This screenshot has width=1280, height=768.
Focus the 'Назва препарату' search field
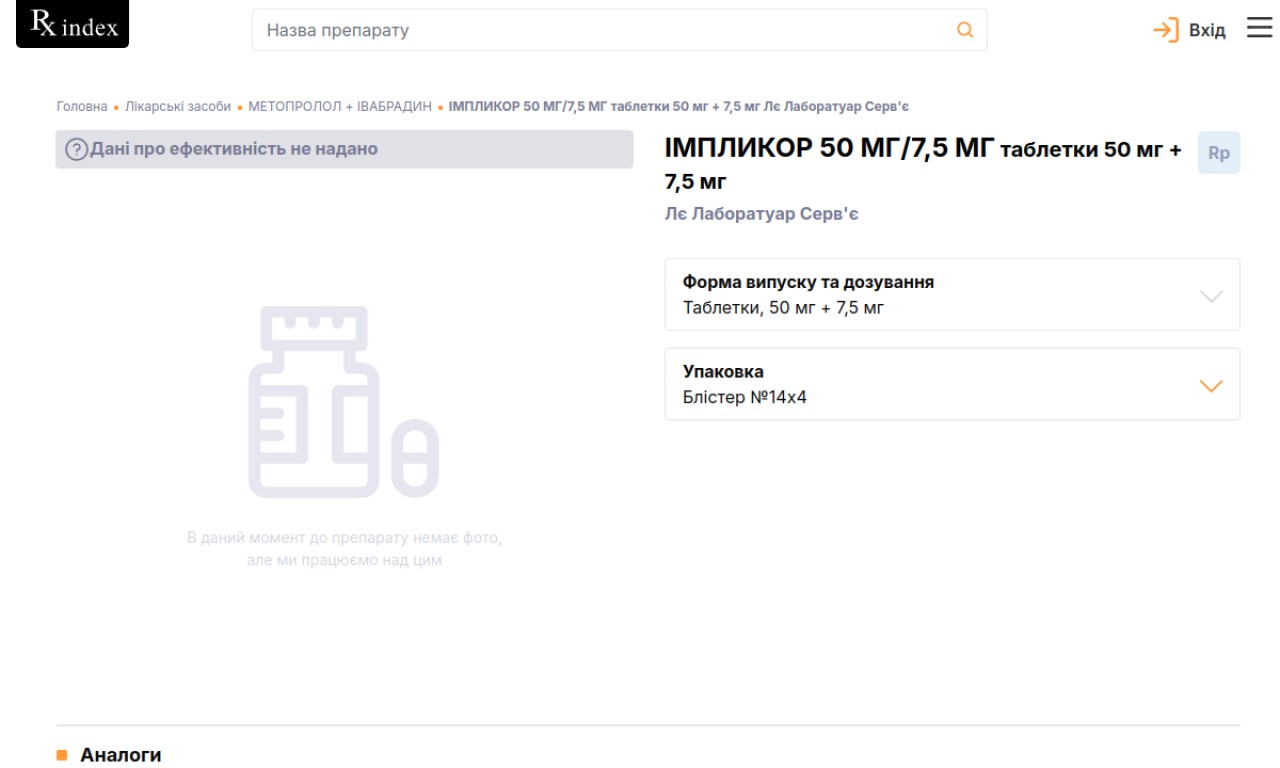(x=619, y=30)
